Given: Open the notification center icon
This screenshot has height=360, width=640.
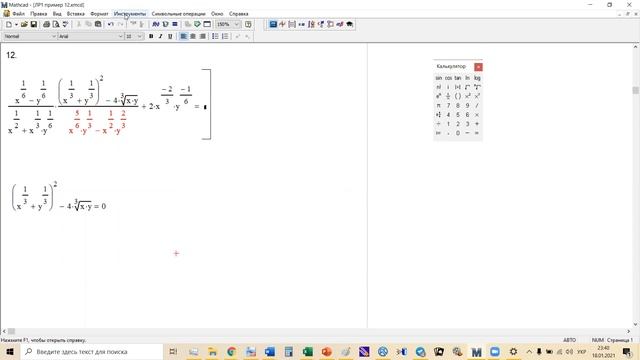Looking at the screenshot, I should tap(627, 352).
